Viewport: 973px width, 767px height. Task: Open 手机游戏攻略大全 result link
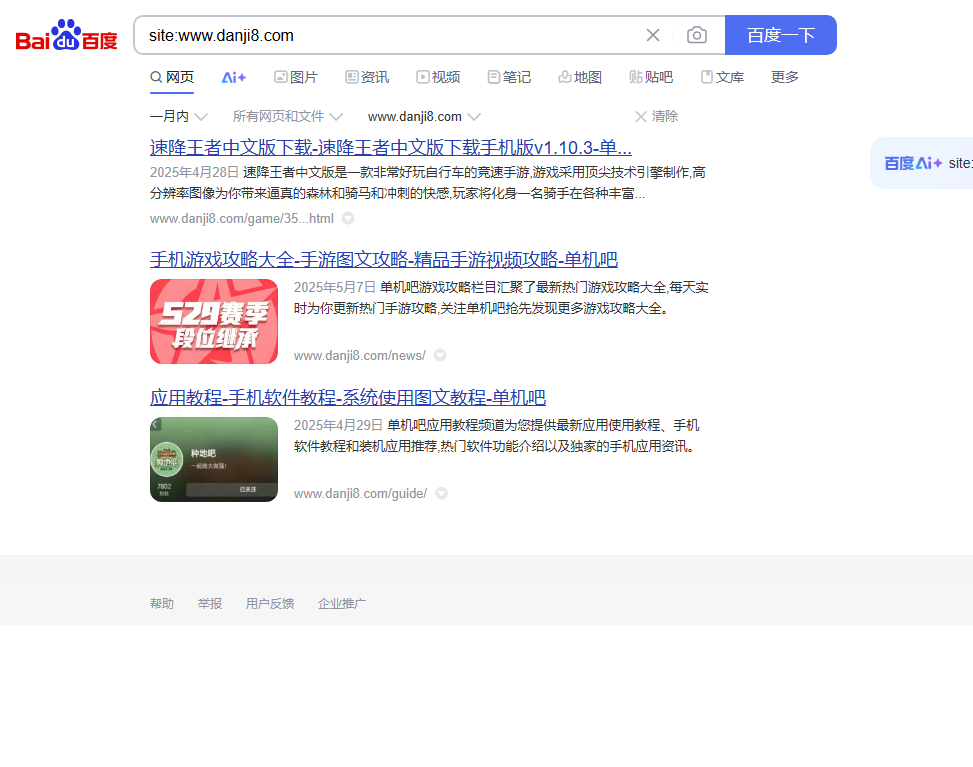click(x=384, y=259)
